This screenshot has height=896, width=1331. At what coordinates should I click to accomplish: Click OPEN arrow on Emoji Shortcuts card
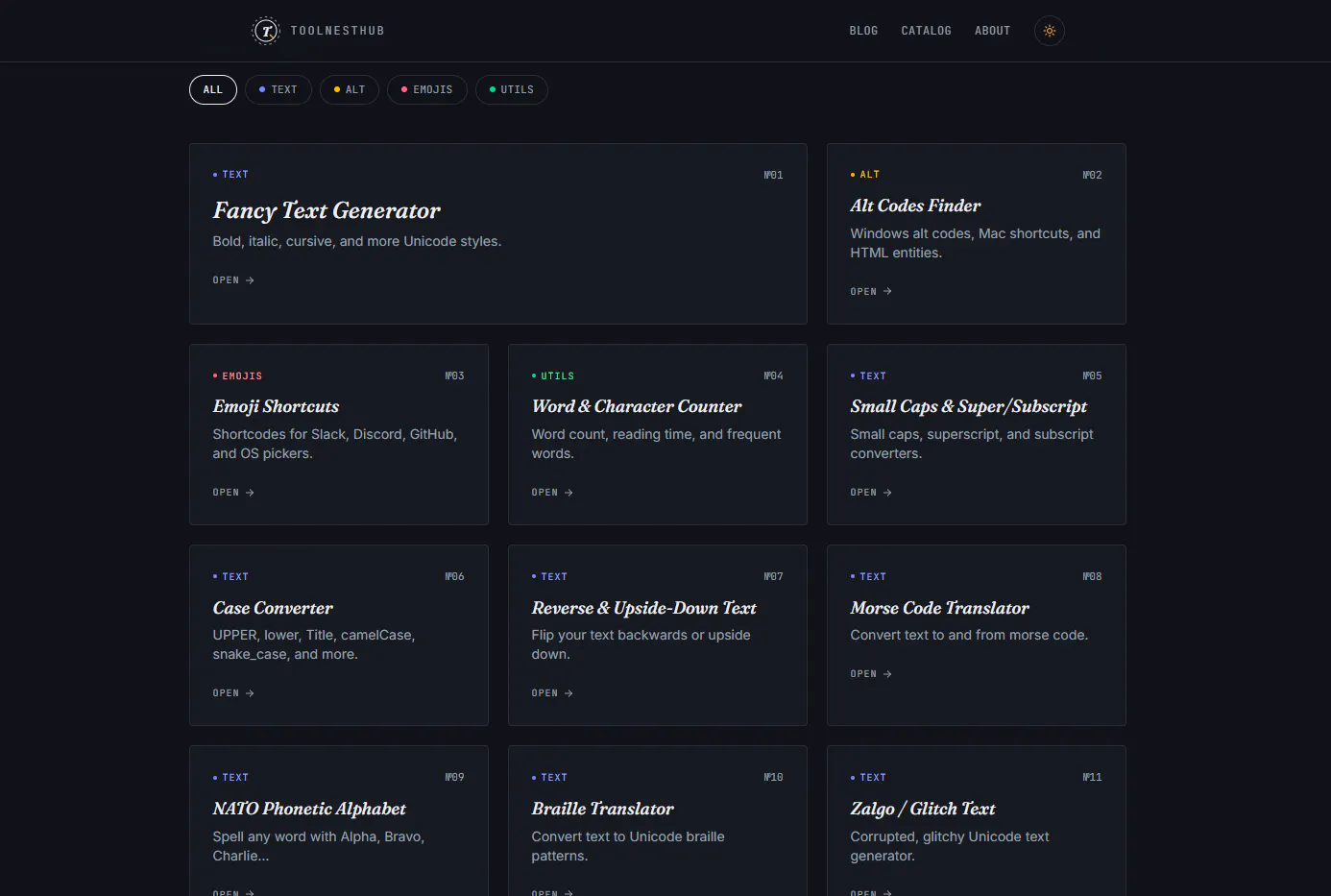point(233,493)
